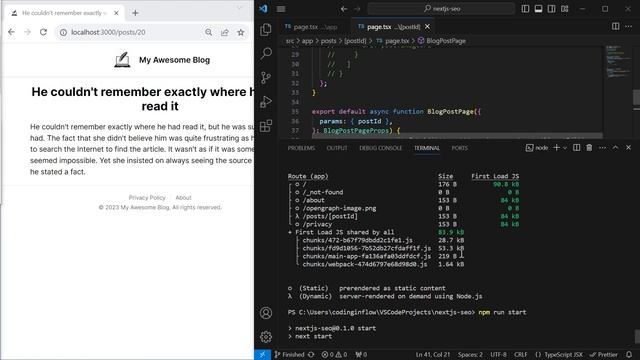The height and width of the screenshot is (360, 640).
Task: Switch to the Ports panel tab
Action: point(460,148)
